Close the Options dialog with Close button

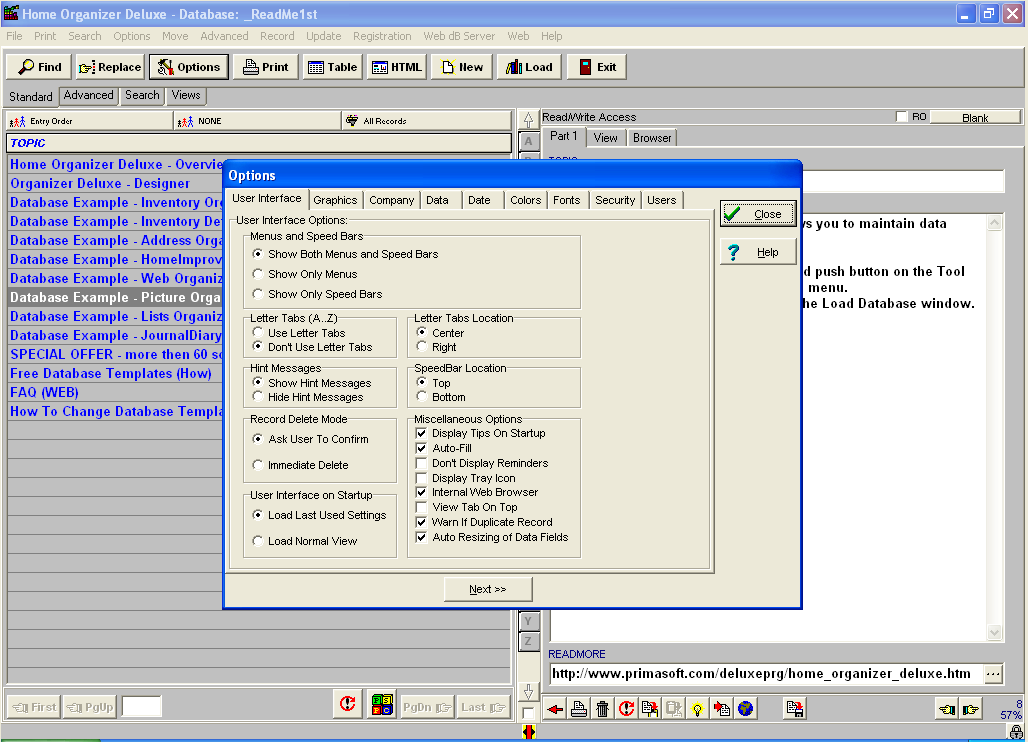pos(759,214)
